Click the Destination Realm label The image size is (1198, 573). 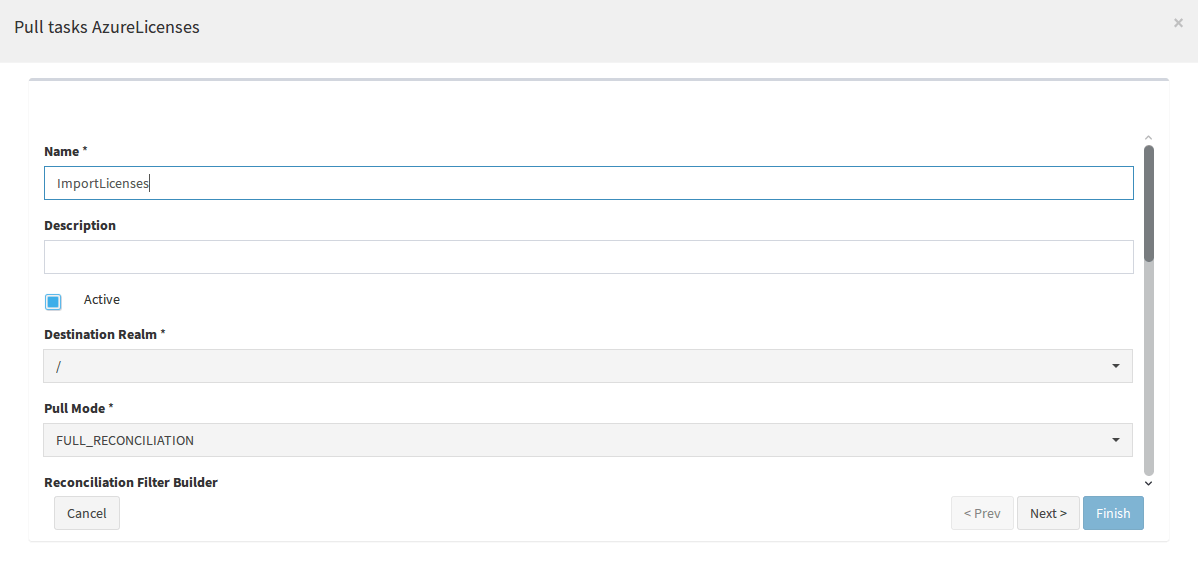[105, 335]
